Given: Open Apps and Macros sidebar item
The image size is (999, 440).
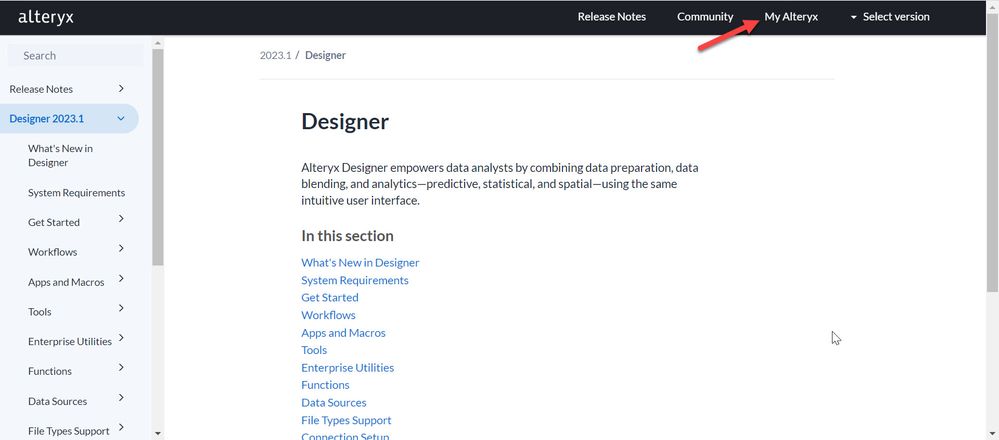Looking at the screenshot, I should (66, 282).
